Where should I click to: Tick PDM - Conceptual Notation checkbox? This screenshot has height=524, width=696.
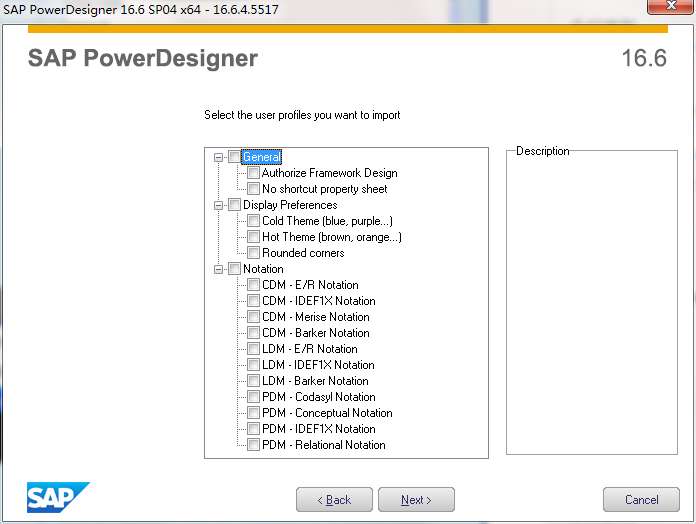click(253, 413)
